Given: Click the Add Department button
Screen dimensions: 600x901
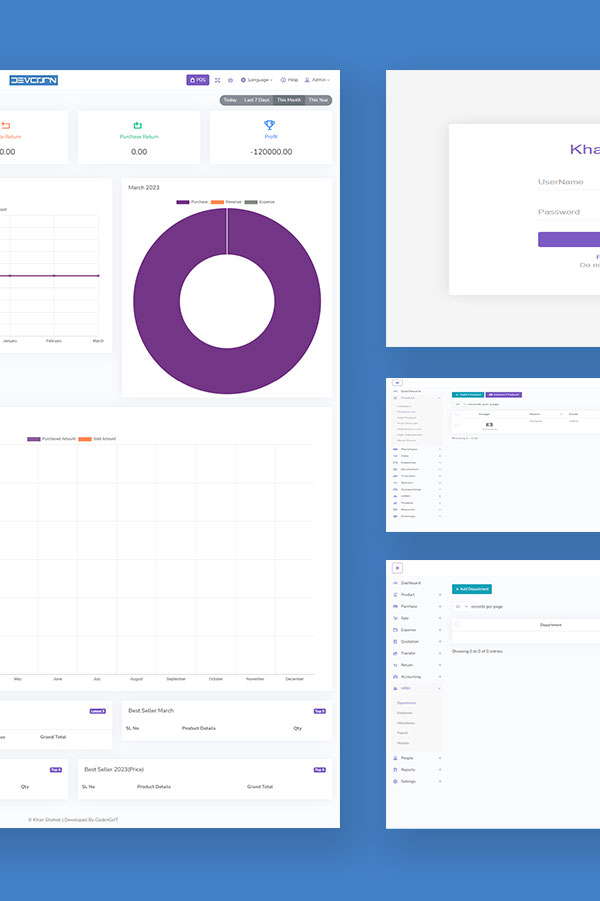Looking at the screenshot, I should click(472, 589).
